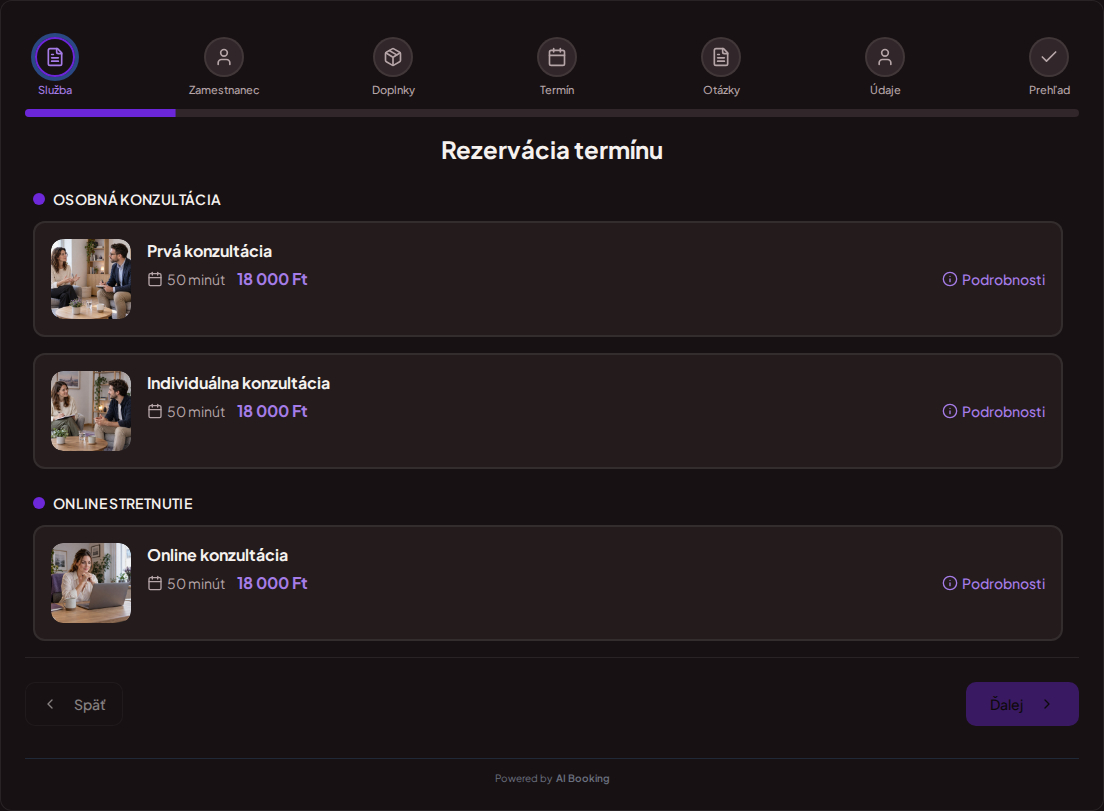This screenshot has height=811, width=1104.
Task: Click the Zamestnanec step label
Action: click(x=224, y=90)
